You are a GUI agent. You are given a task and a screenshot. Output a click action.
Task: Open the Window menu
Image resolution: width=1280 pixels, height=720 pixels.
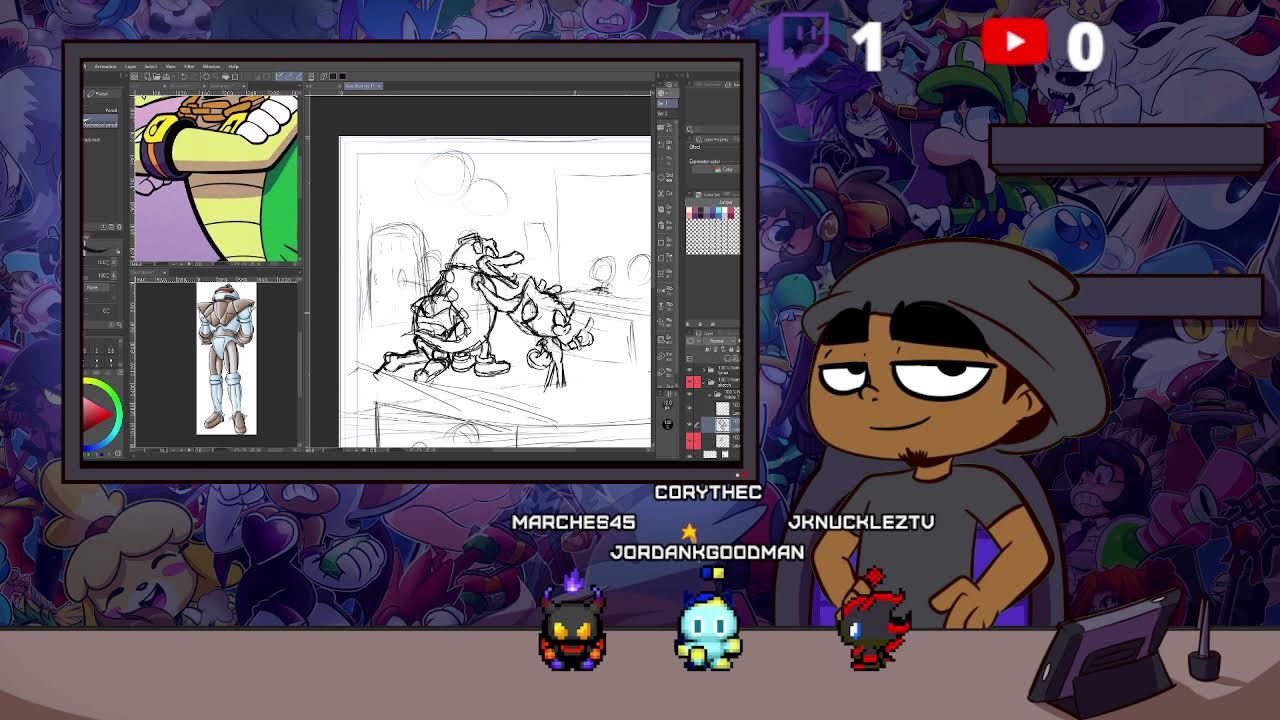point(211,66)
